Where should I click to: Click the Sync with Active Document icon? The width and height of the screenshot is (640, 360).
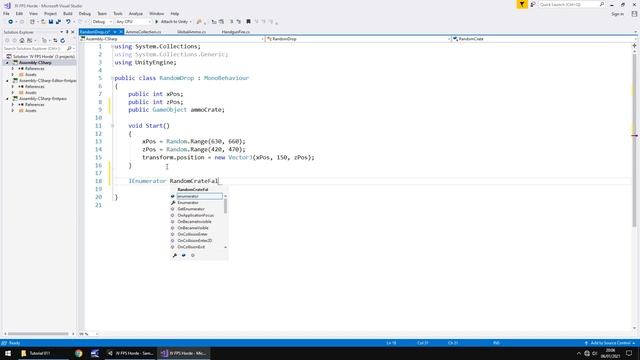(x=55, y=40)
